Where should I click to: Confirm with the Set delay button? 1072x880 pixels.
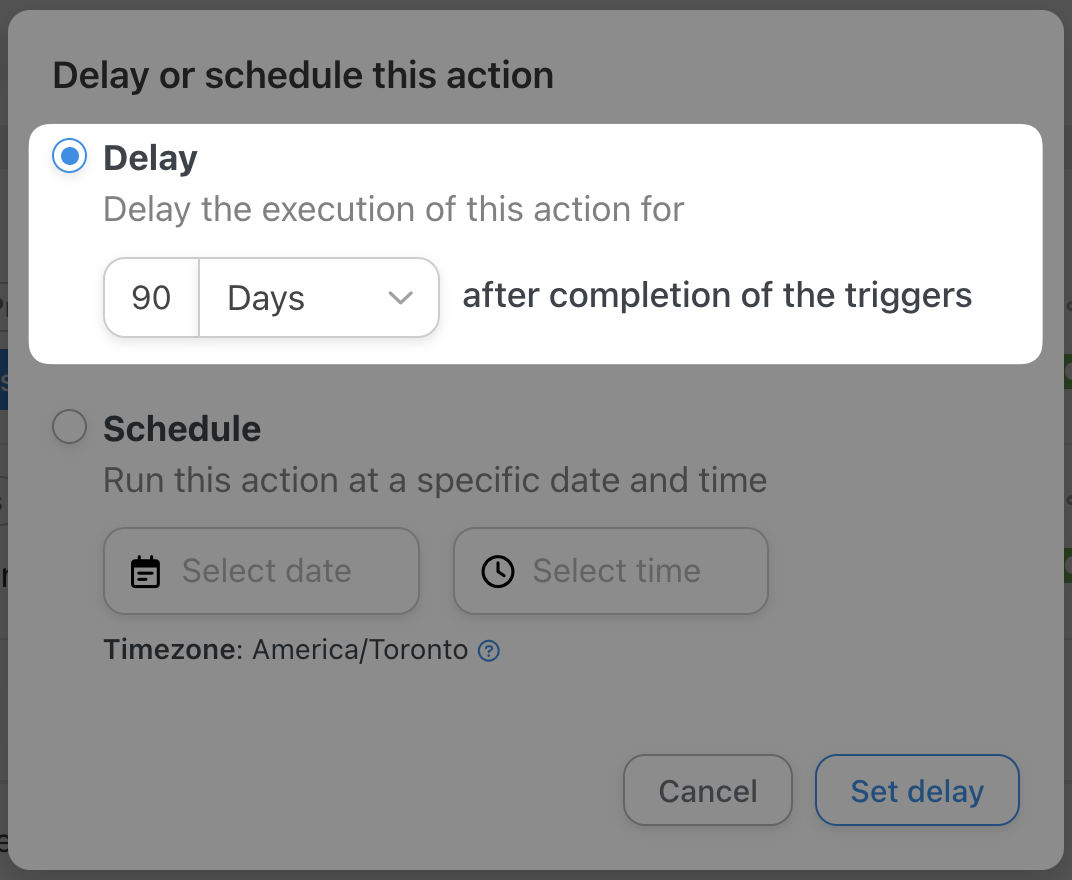tap(917, 792)
